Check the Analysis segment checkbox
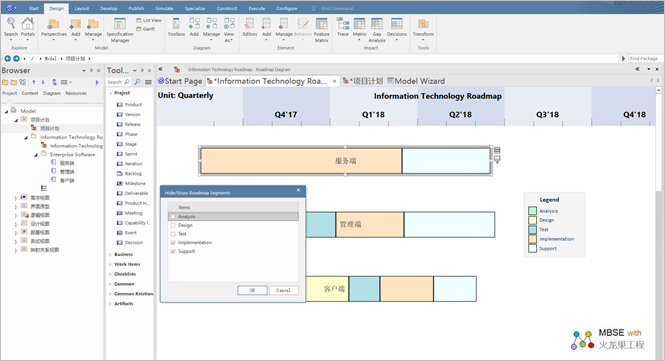665x361 pixels. tap(173, 216)
